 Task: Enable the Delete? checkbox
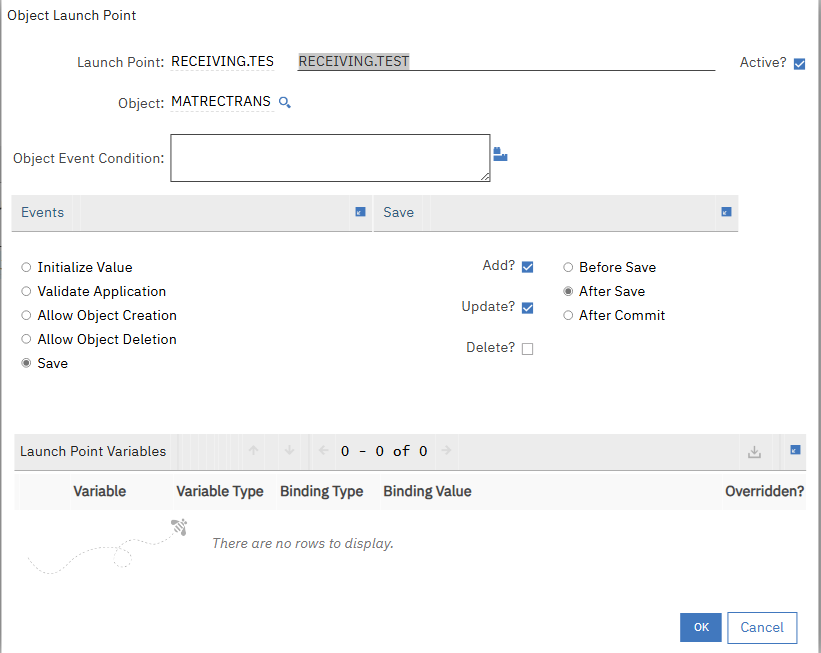click(527, 349)
